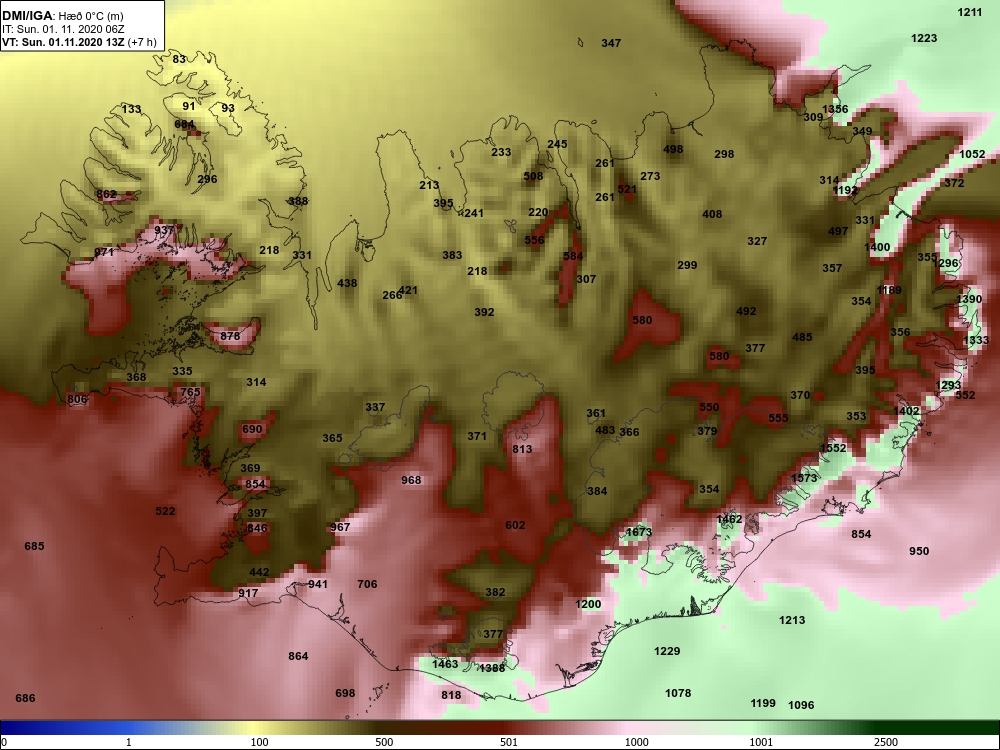Viewport: 1000px width, 750px height.
Task: Select the map value 556
Action: (x=534, y=240)
